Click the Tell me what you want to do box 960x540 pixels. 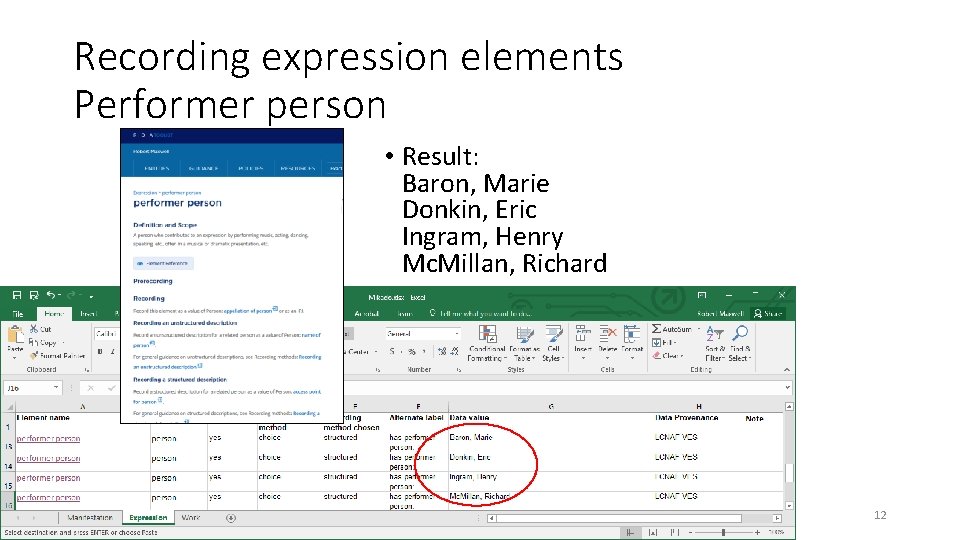pos(481,313)
